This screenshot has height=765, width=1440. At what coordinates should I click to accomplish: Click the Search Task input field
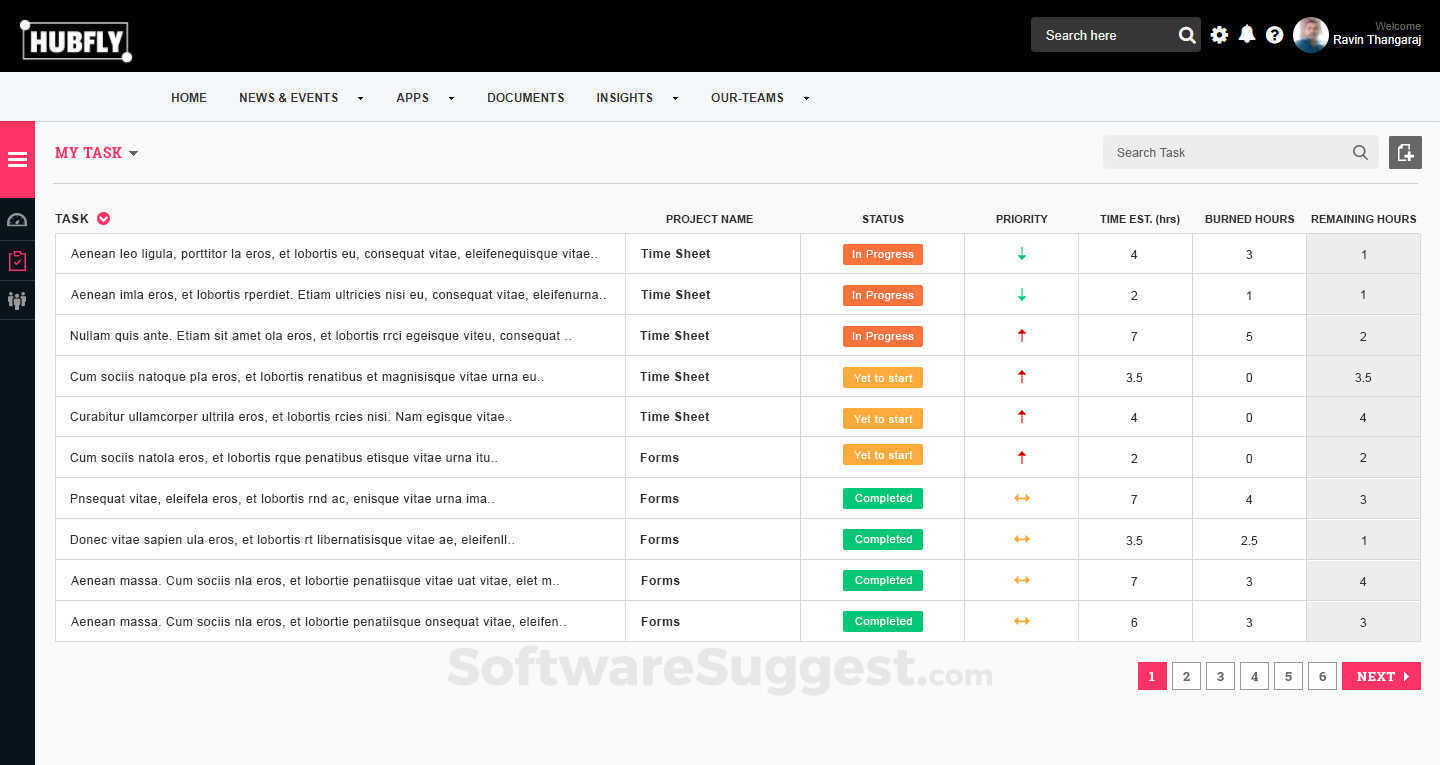click(x=1225, y=153)
